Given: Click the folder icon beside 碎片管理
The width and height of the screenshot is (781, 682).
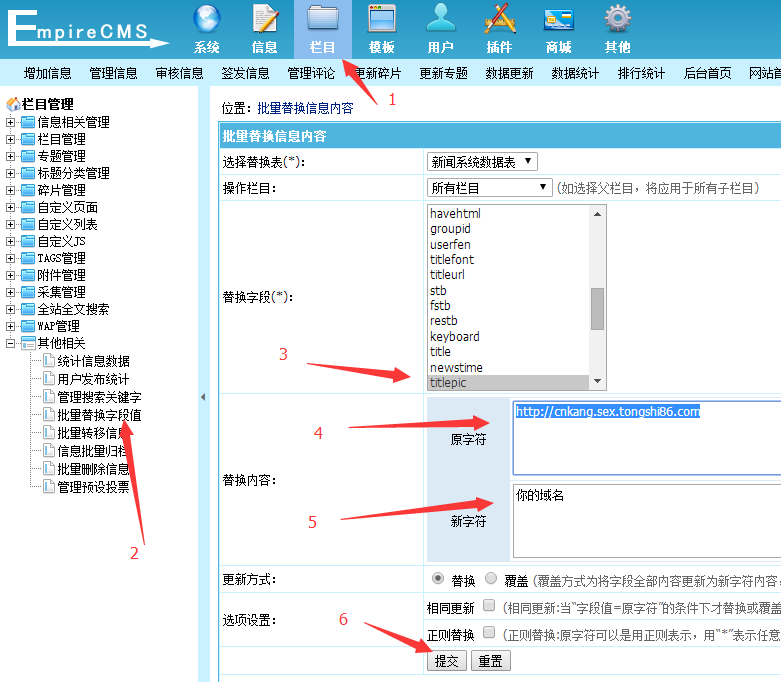Looking at the screenshot, I should point(28,190).
